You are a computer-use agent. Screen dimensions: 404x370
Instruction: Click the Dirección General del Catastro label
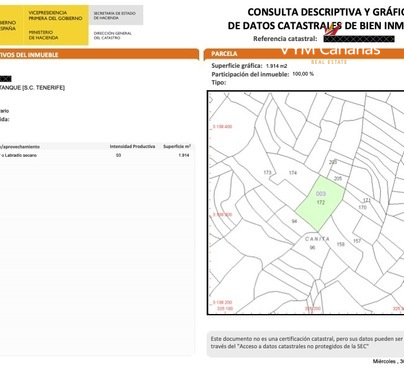113,35
